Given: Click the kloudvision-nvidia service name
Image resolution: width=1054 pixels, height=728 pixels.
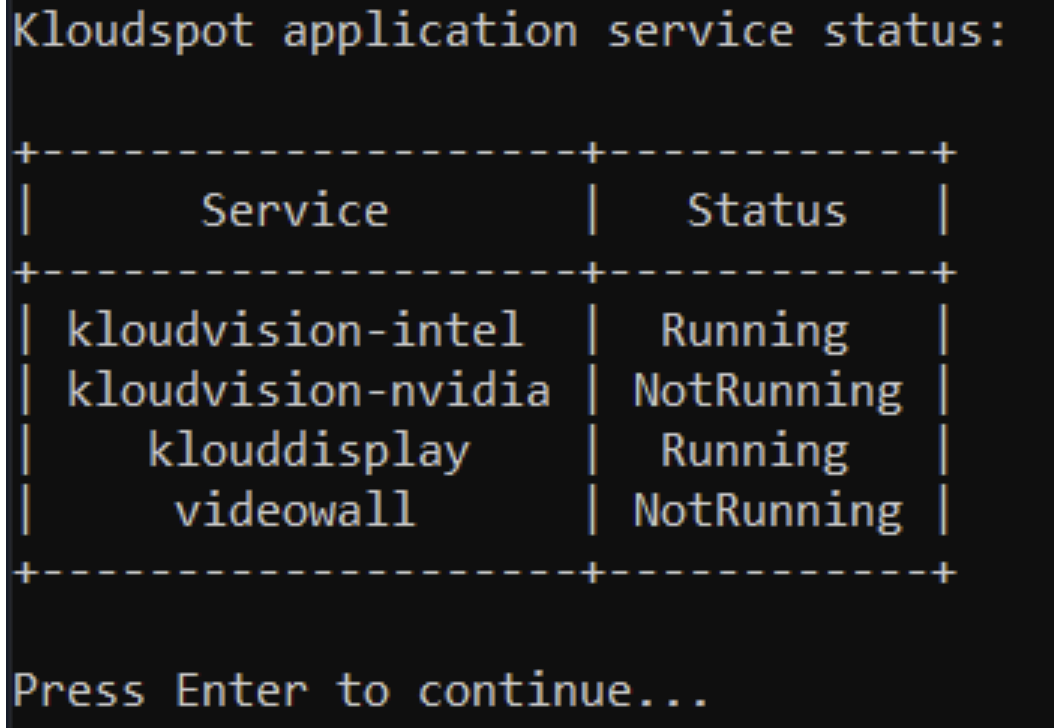Looking at the screenshot, I should [x=309, y=390].
